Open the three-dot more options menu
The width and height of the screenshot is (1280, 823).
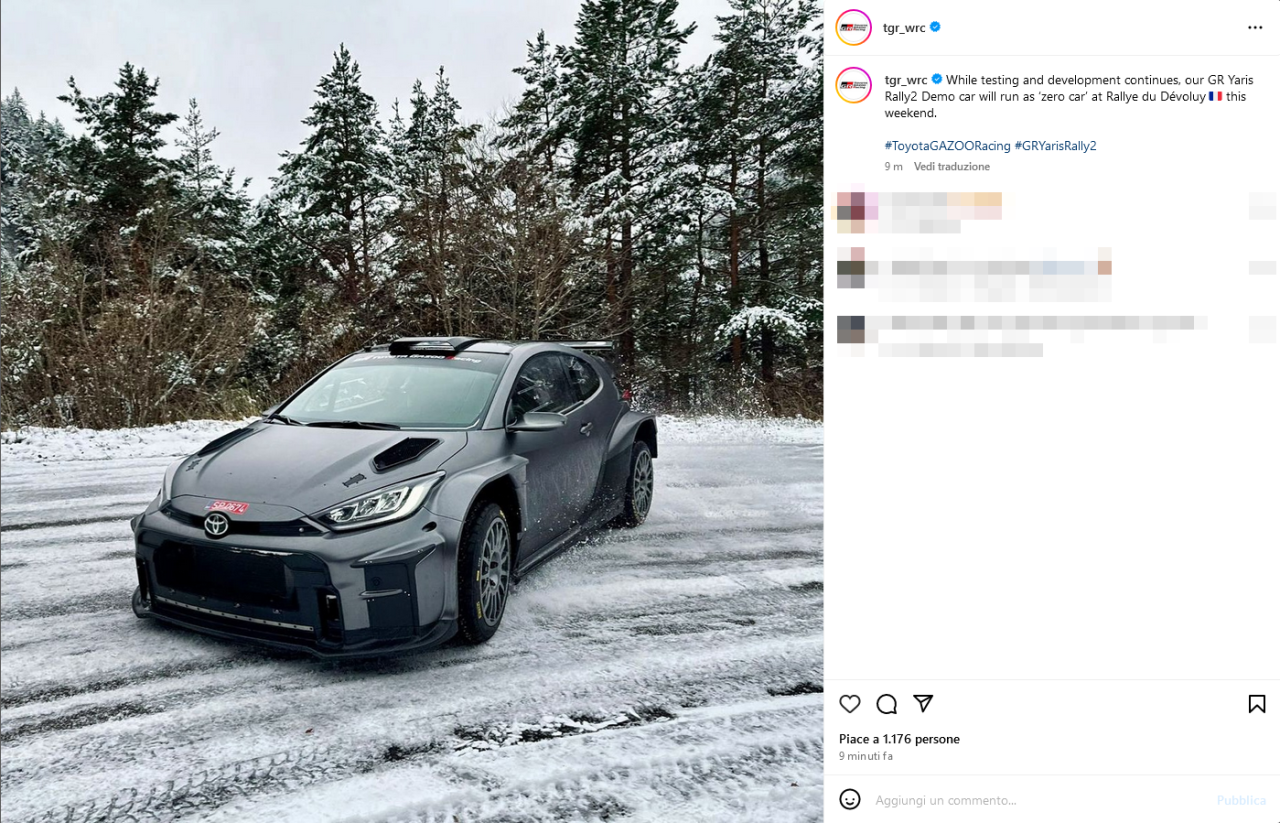click(1255, 28)
